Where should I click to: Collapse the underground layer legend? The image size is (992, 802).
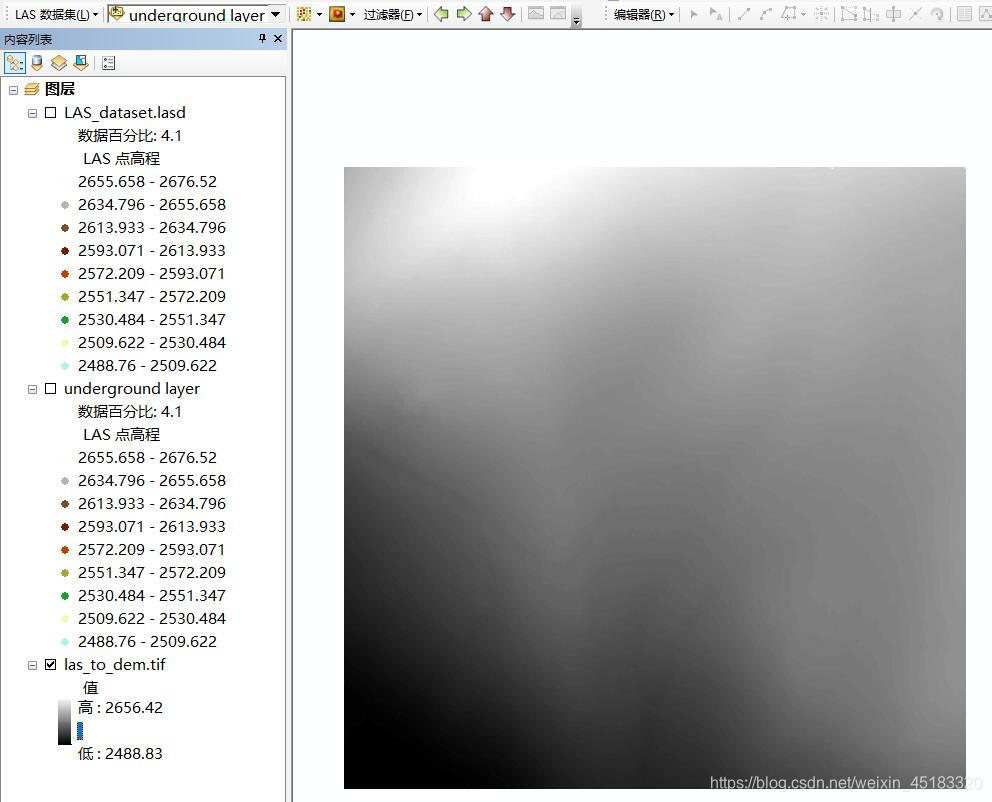click(x=32, y=389)
